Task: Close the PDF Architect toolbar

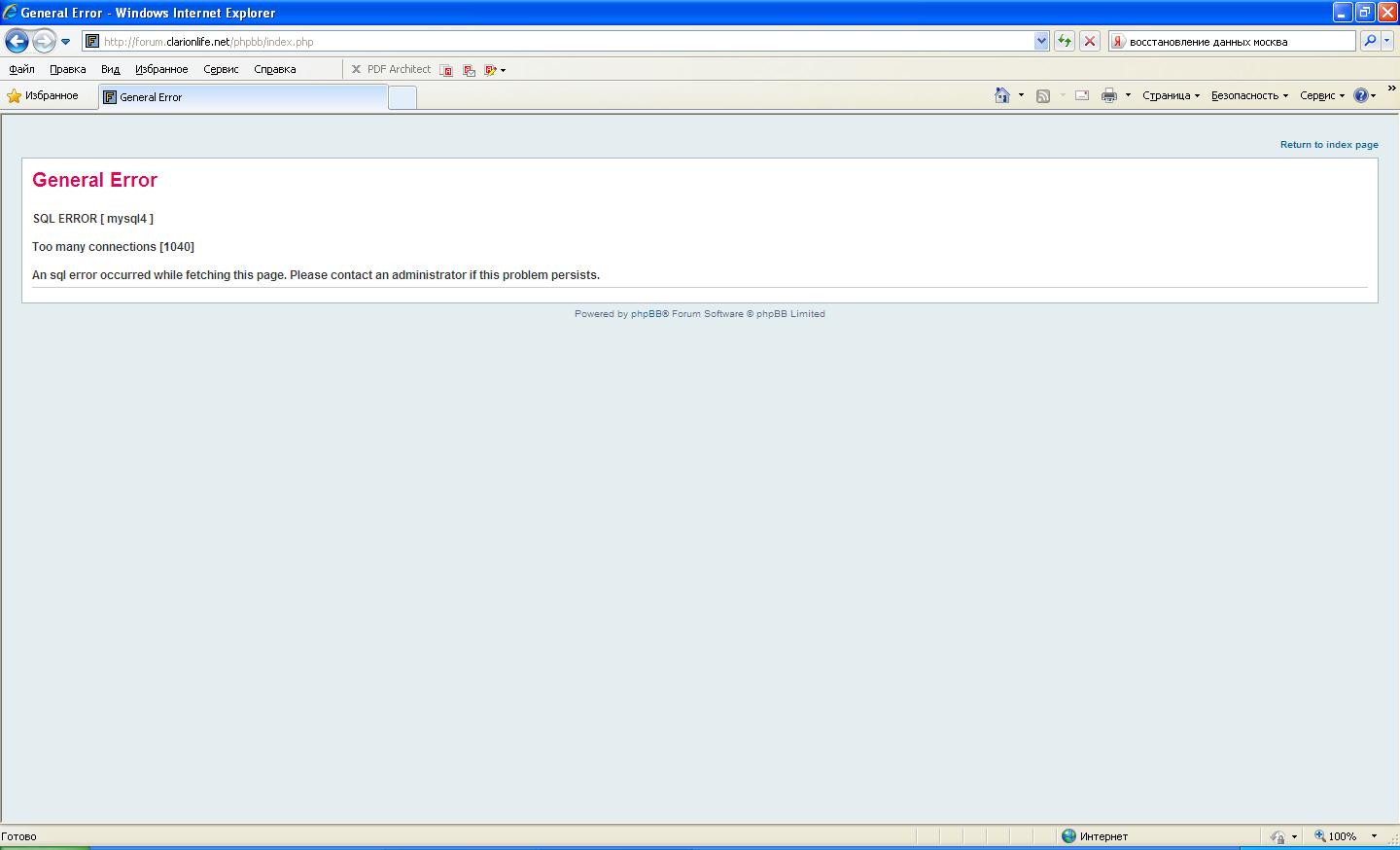Action: click(356, 69)
